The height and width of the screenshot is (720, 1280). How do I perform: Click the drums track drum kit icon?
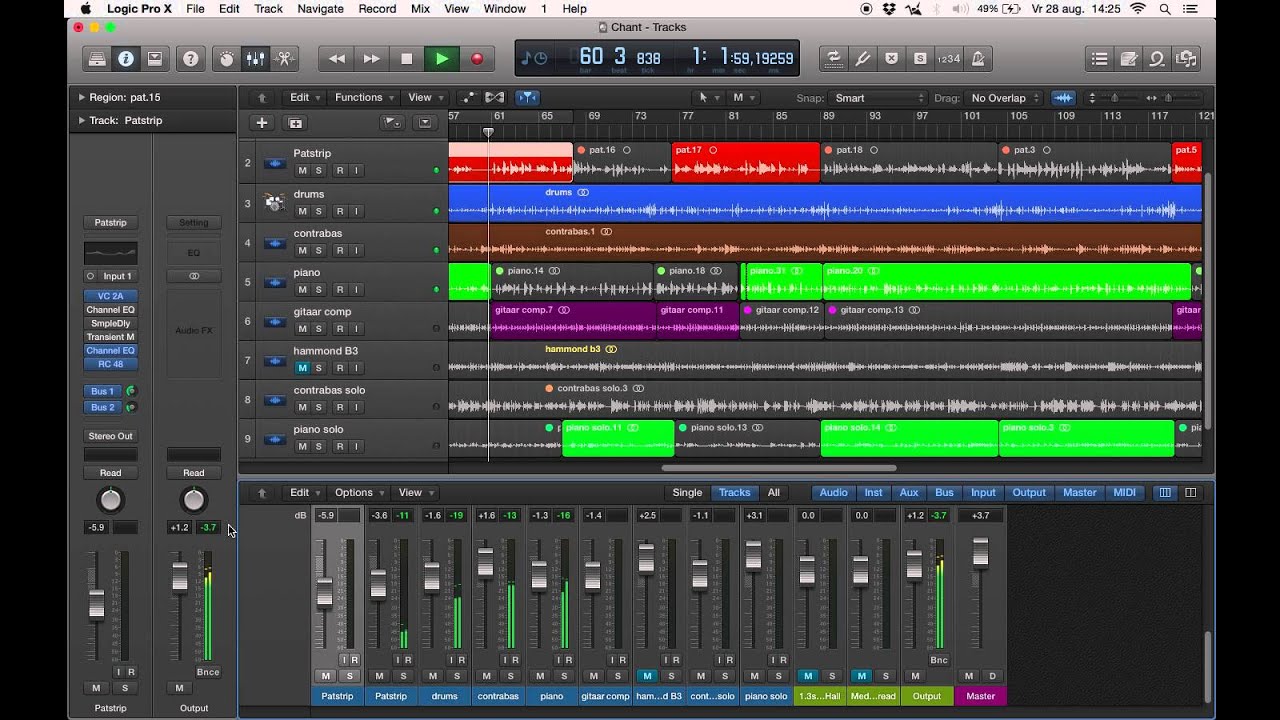(274, 202)
